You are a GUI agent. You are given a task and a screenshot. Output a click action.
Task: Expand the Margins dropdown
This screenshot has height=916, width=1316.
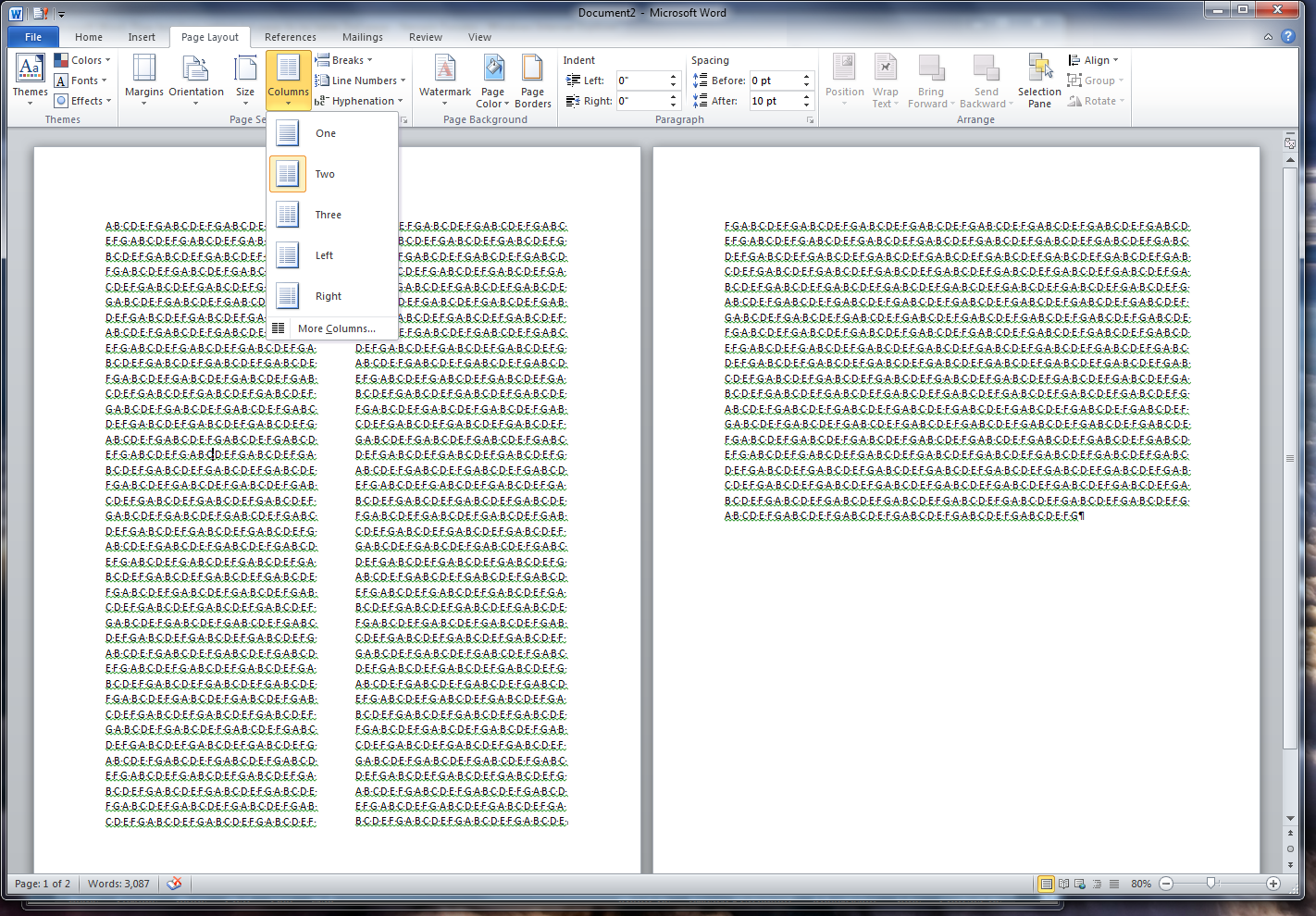pos(143,80)
